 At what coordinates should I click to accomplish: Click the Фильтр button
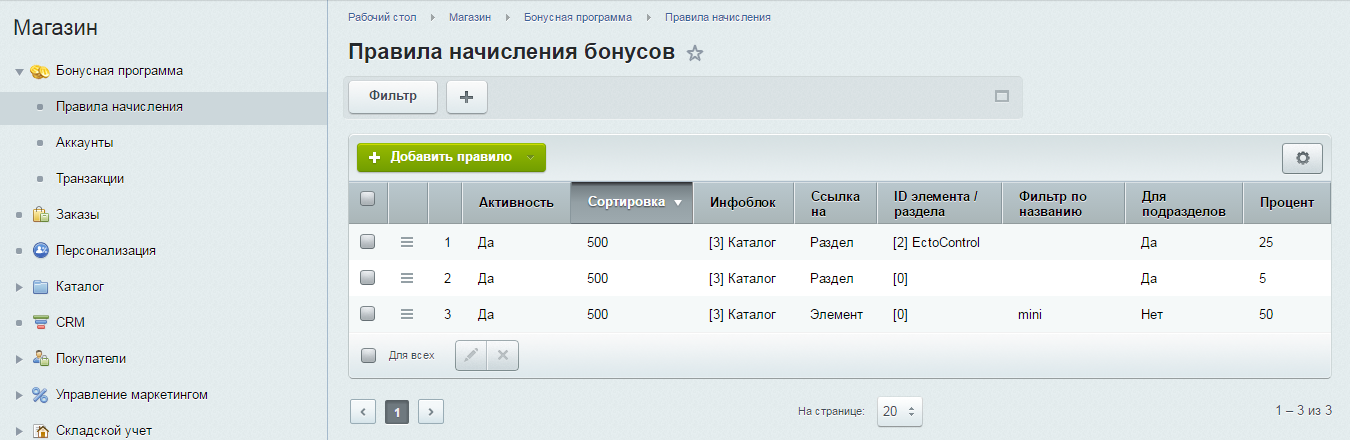coord(393,96)
